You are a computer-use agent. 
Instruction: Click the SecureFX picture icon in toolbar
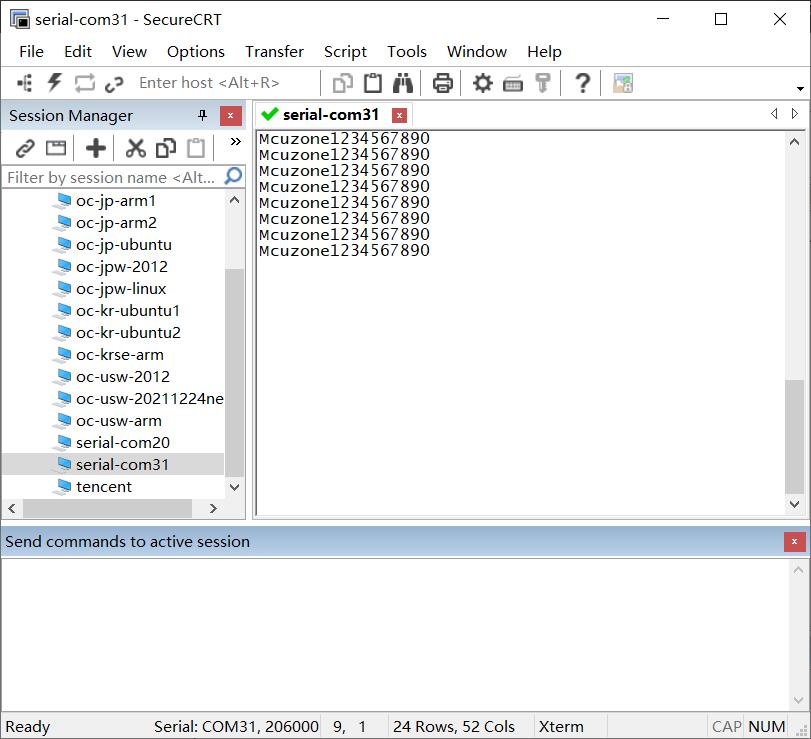(x=623, y=83)
